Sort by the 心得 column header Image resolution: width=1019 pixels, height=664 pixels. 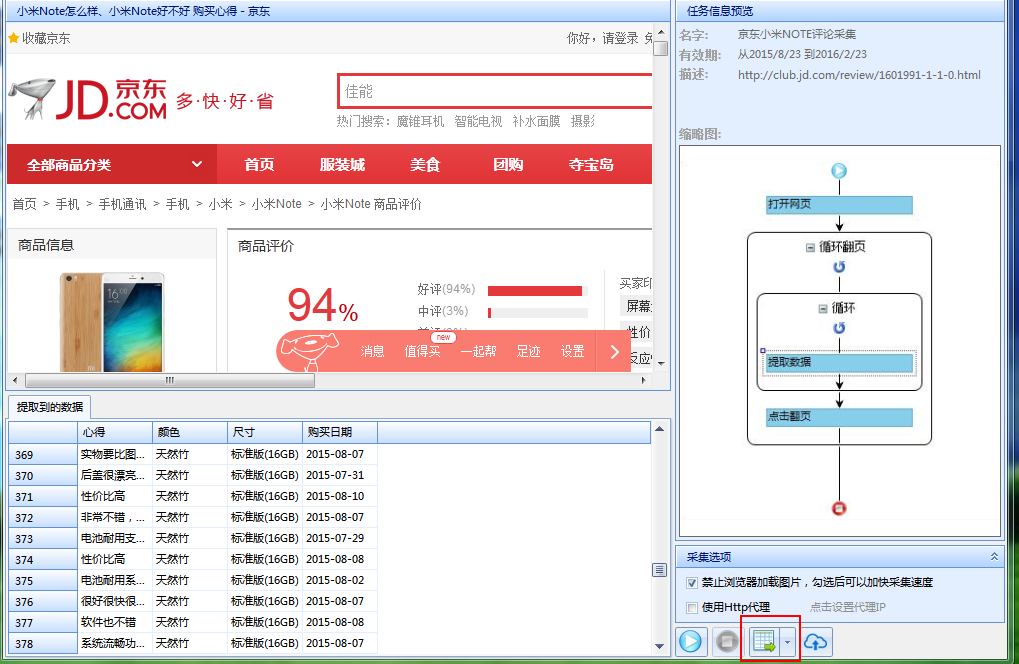click(115, 433)
